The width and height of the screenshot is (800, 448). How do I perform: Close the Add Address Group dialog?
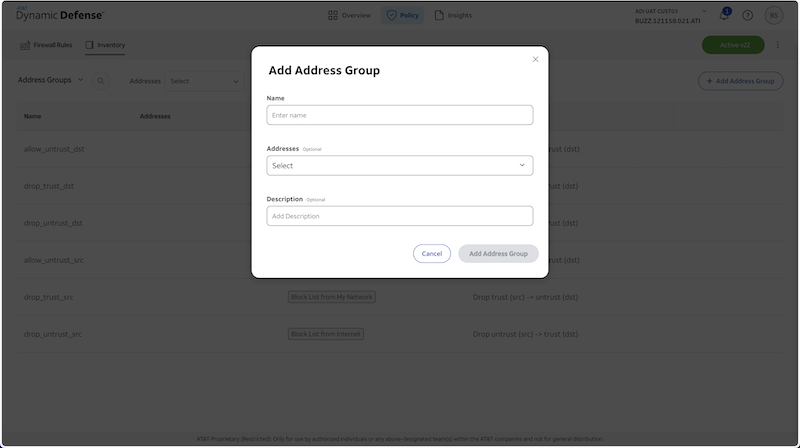tap(535, 59)
